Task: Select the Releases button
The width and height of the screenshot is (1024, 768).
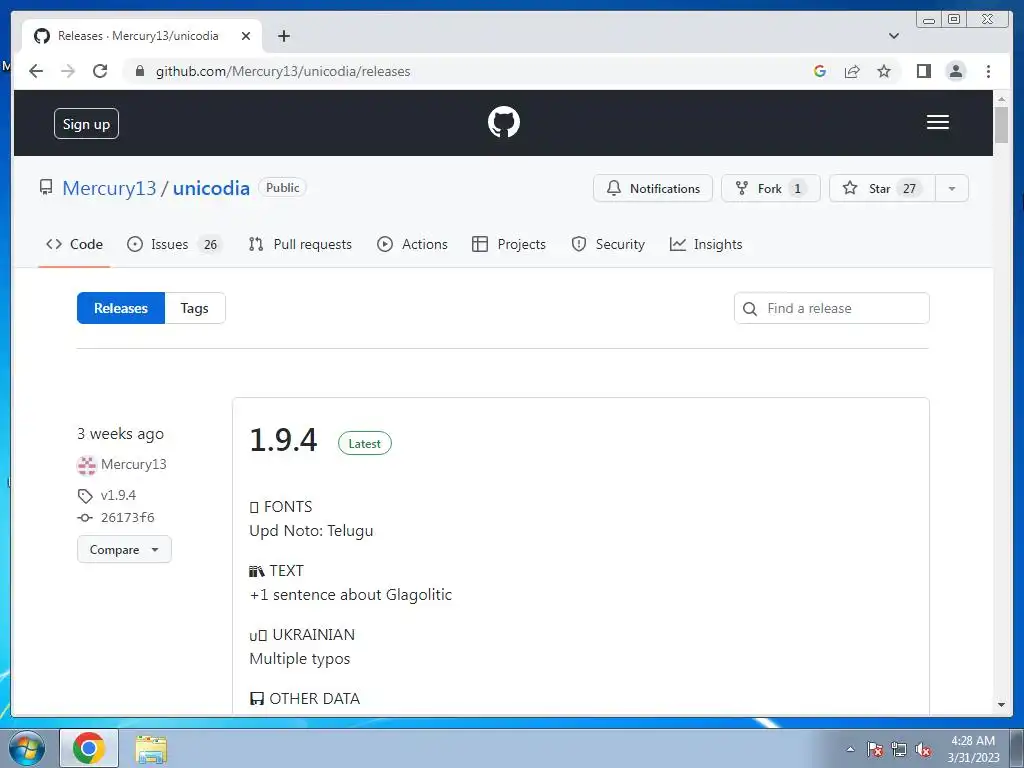Action: (121, 308)
